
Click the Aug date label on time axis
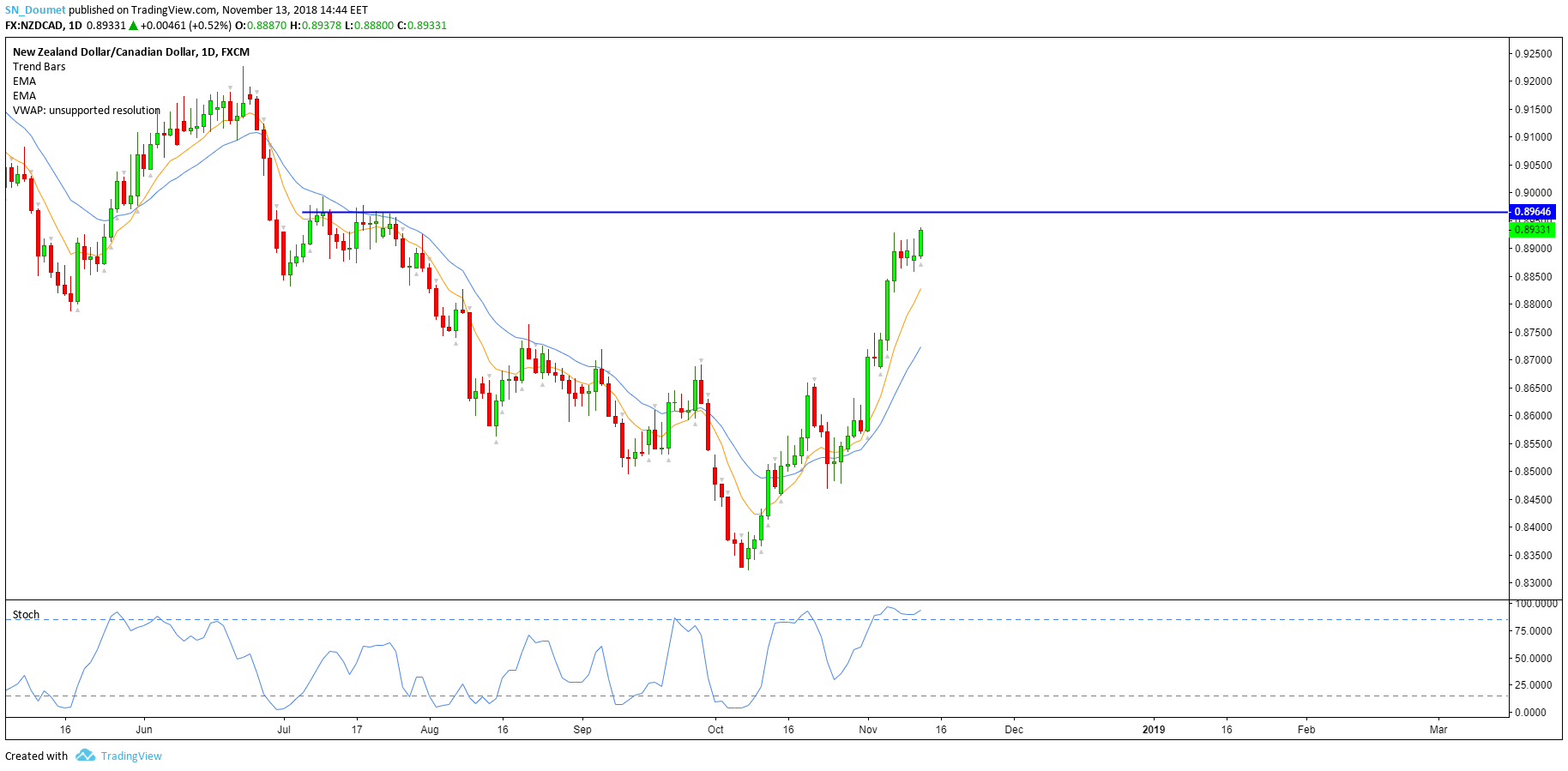(x=430, y=730)
